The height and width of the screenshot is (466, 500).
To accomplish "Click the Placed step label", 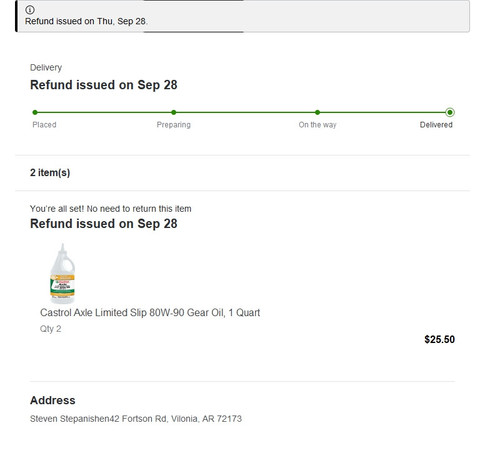I will [x=44, y=125].
